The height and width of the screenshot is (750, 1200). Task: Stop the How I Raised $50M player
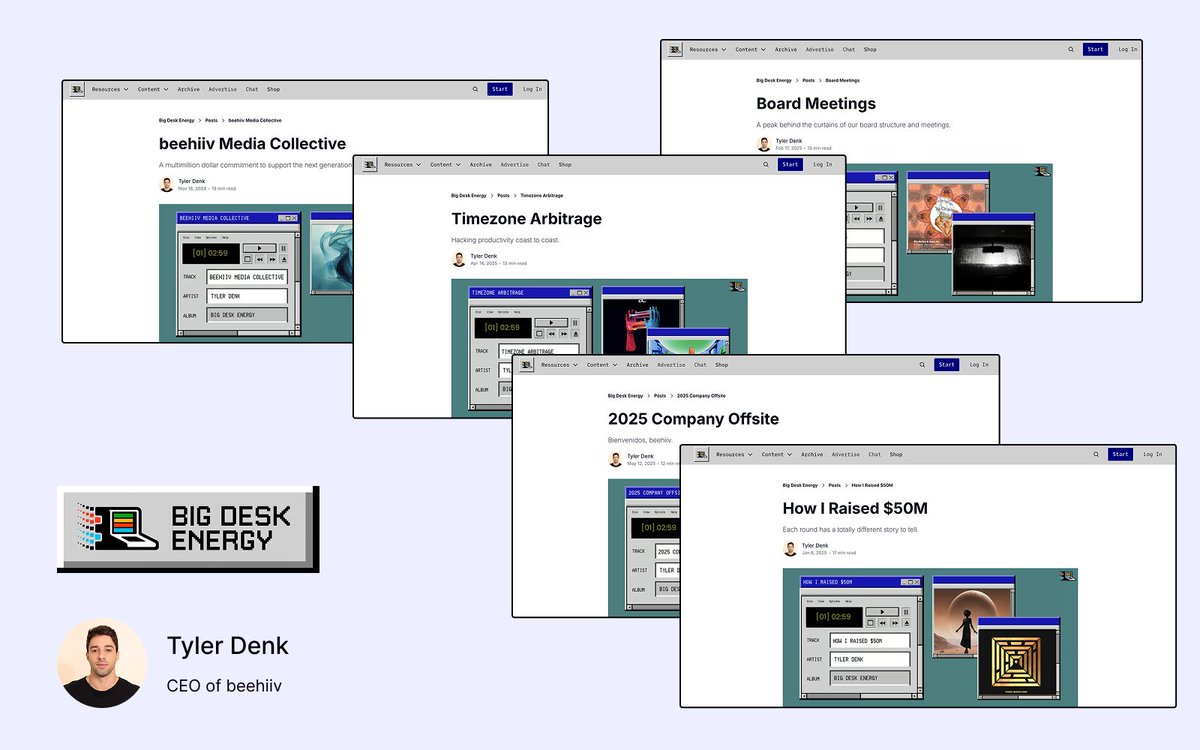point(870,623)
